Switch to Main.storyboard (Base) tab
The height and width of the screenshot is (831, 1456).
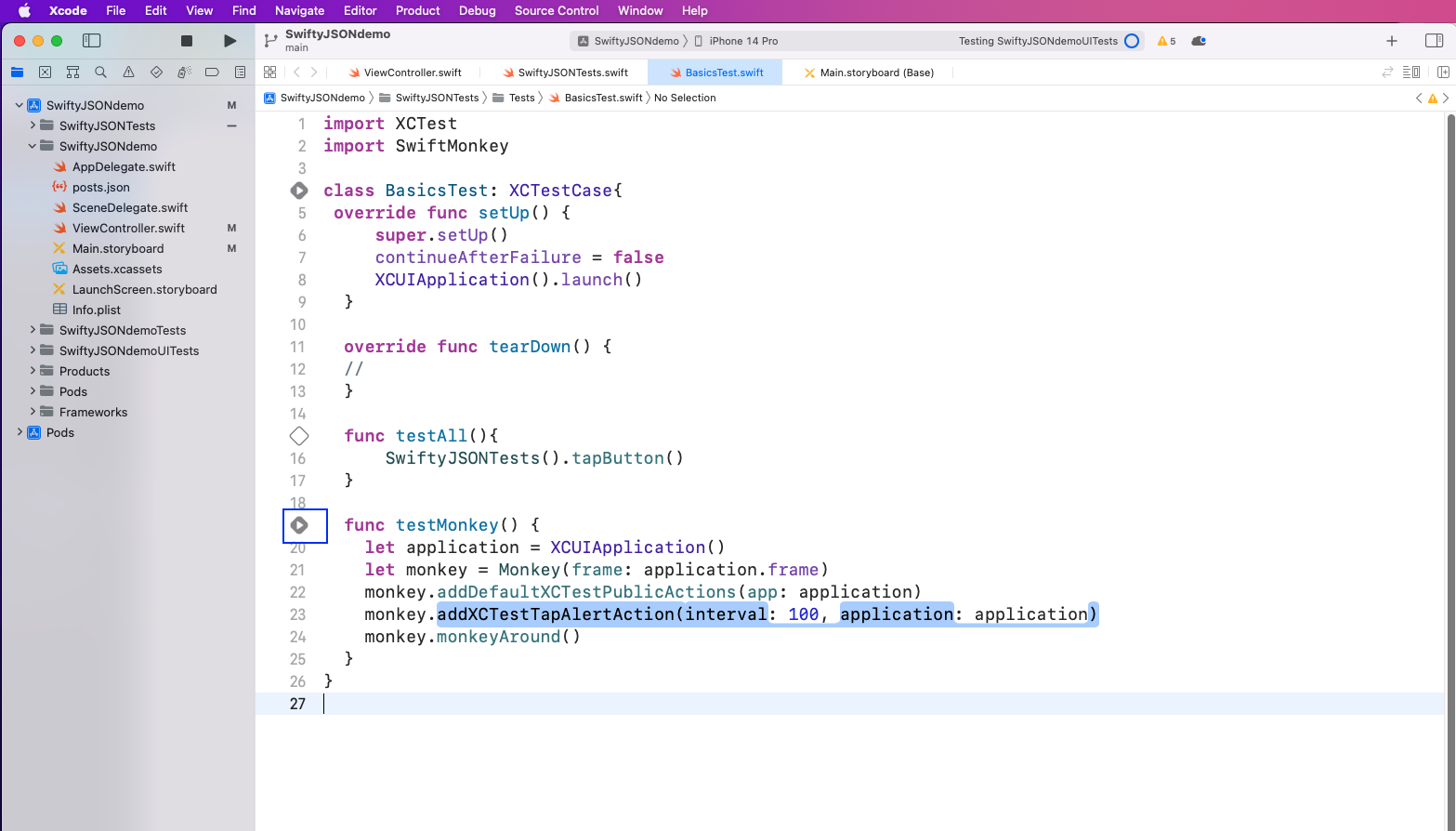click(869, 73)
